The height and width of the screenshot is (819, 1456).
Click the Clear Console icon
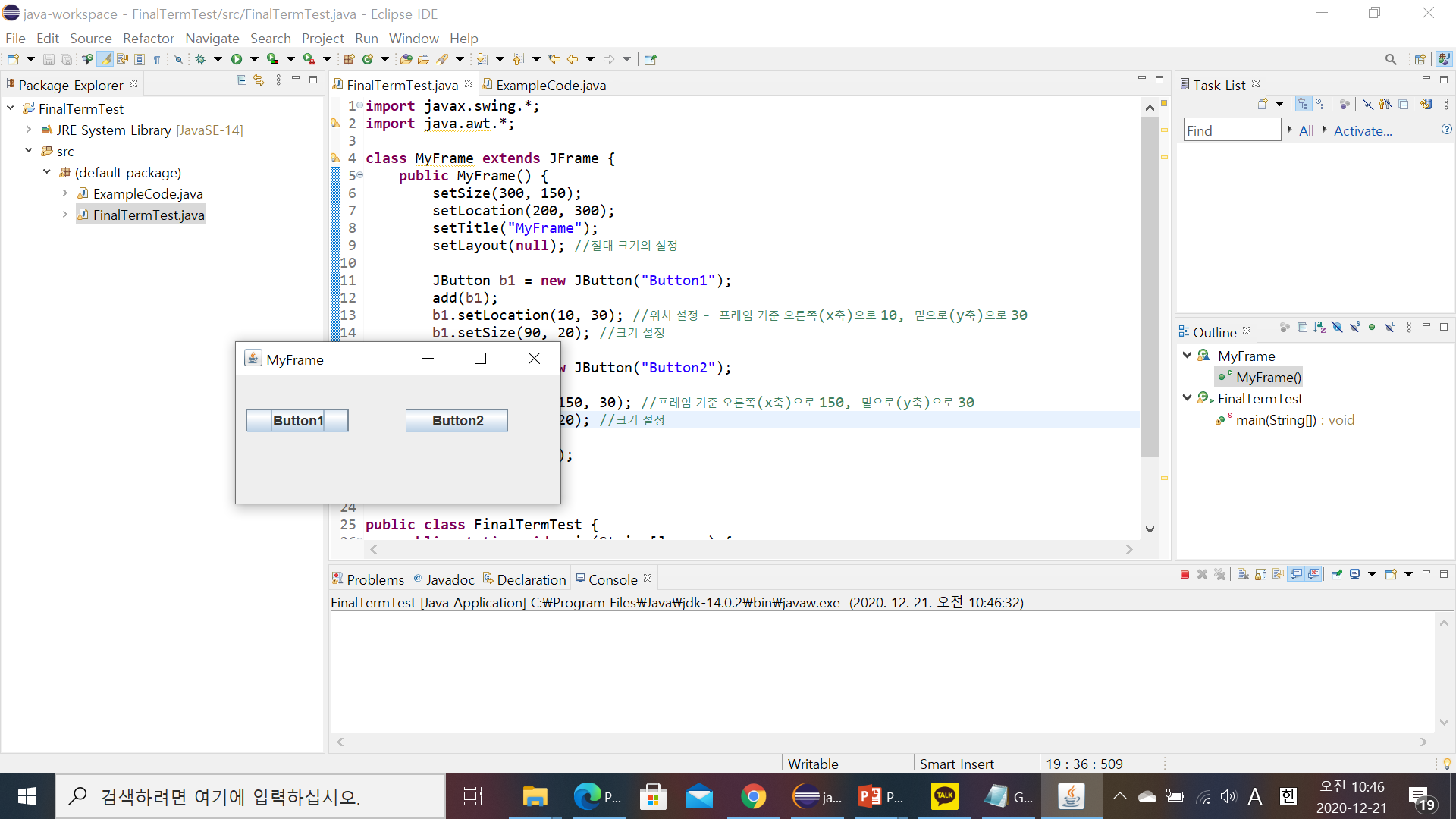coord(1243,575)
